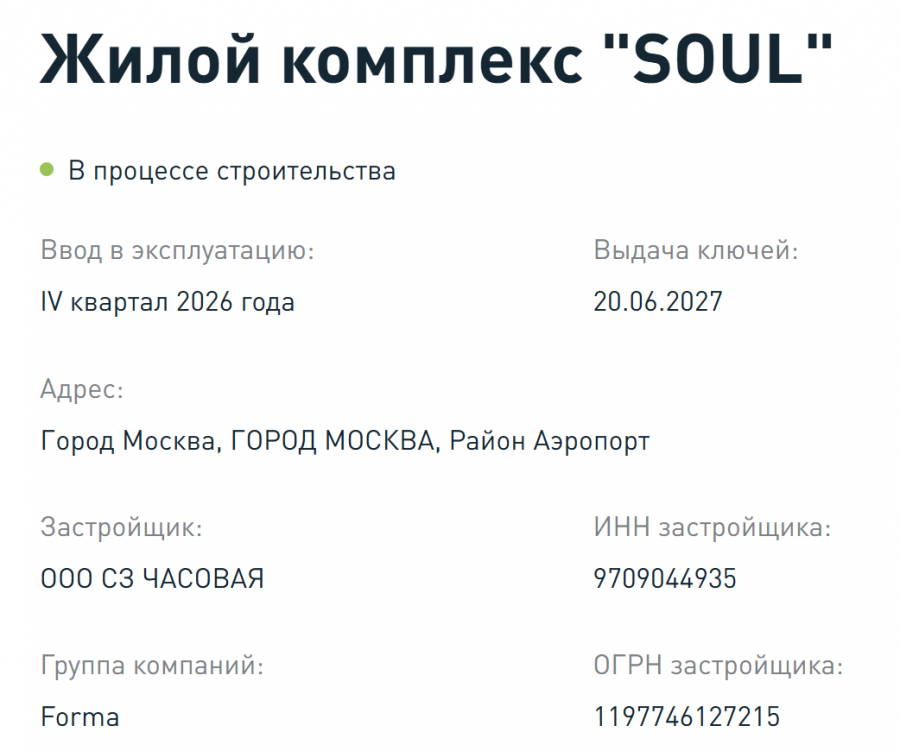Select the OGRN number 1197746127215
This screenshot has width=900, height=751.
coord(687,718)
